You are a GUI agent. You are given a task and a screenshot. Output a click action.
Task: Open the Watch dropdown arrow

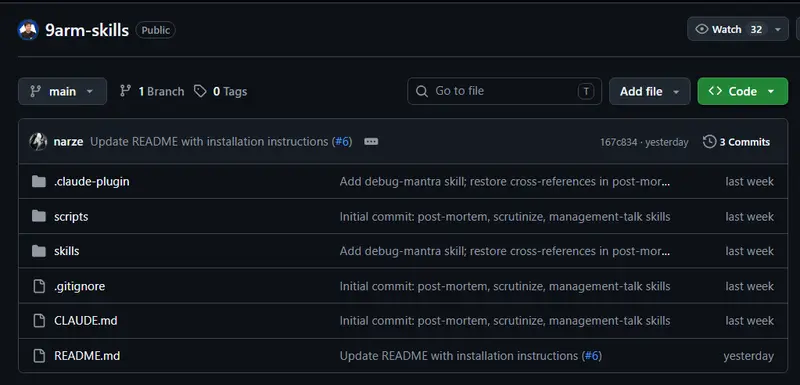click(x=778, y=30)
